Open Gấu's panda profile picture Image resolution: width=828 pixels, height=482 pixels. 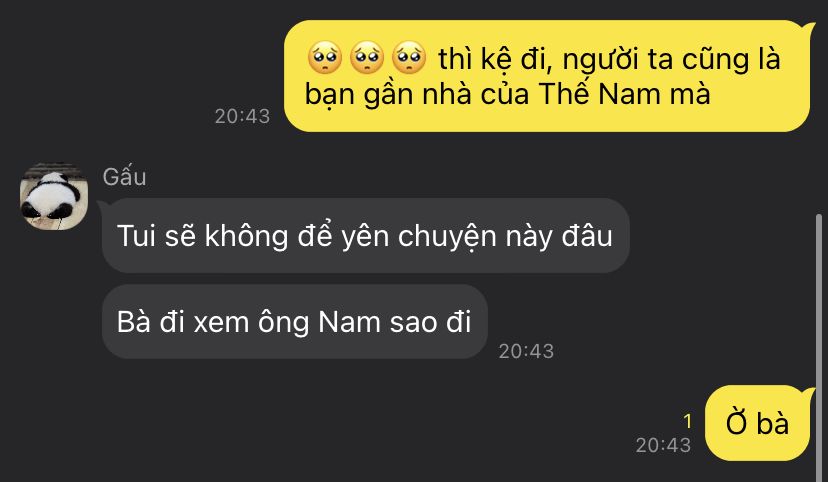pyautogui.click(x=54, y=197)
